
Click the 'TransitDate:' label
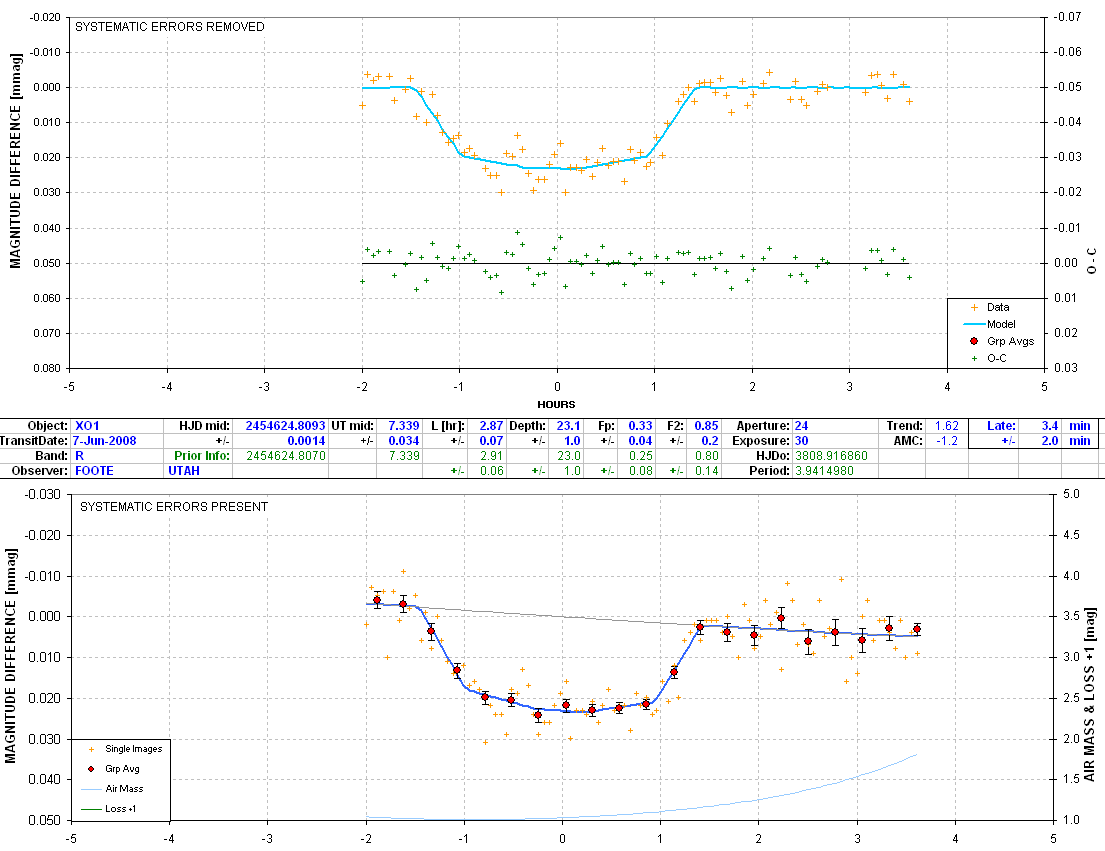[x=34, y=441]
